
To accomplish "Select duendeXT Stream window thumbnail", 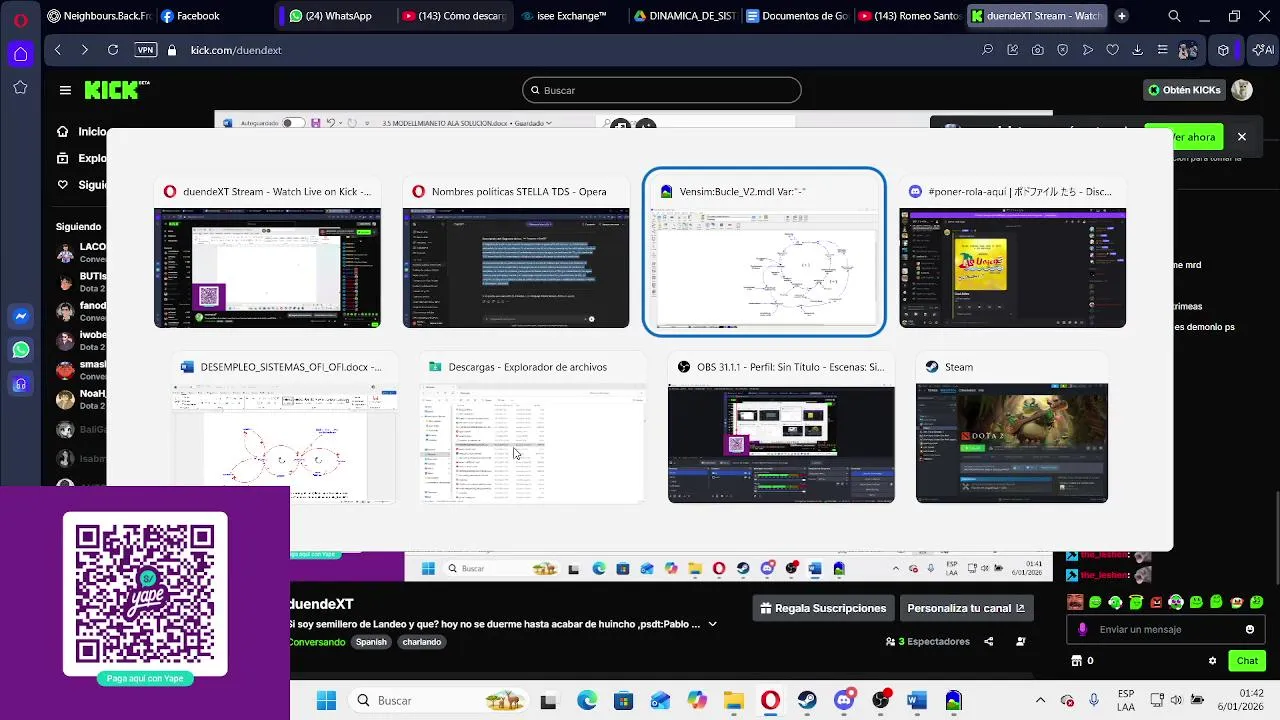I will 267,254.
